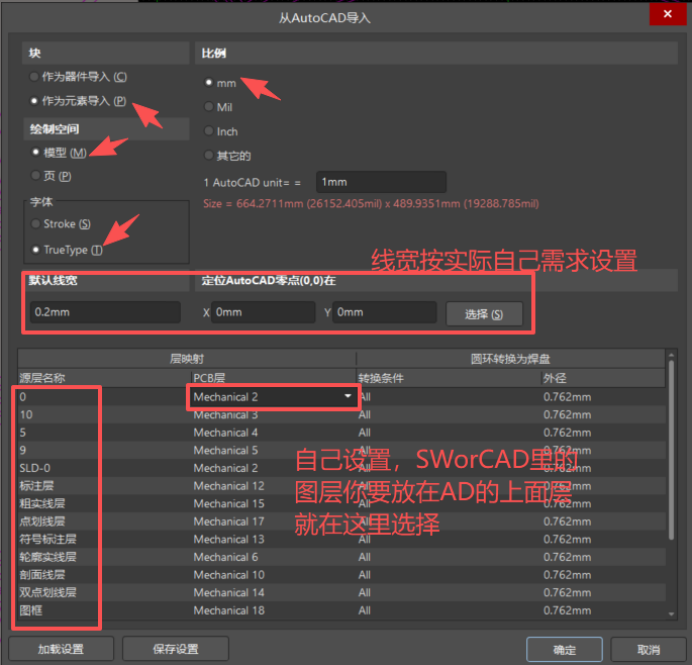This screenshot has height=665, width=692.
Task: Cancel with the 取消 button
Action: 648,650
